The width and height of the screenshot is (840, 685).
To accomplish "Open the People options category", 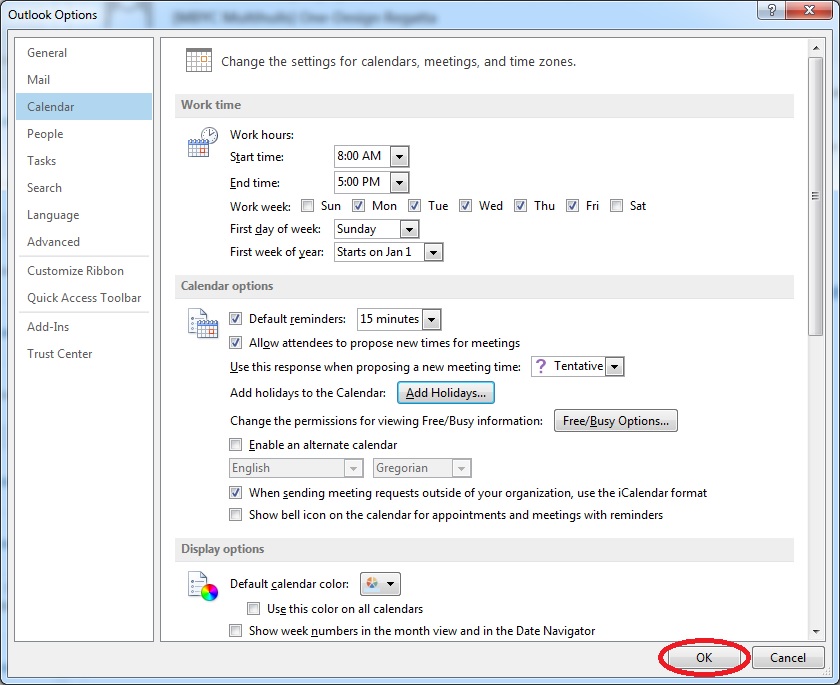I will 84,134.
